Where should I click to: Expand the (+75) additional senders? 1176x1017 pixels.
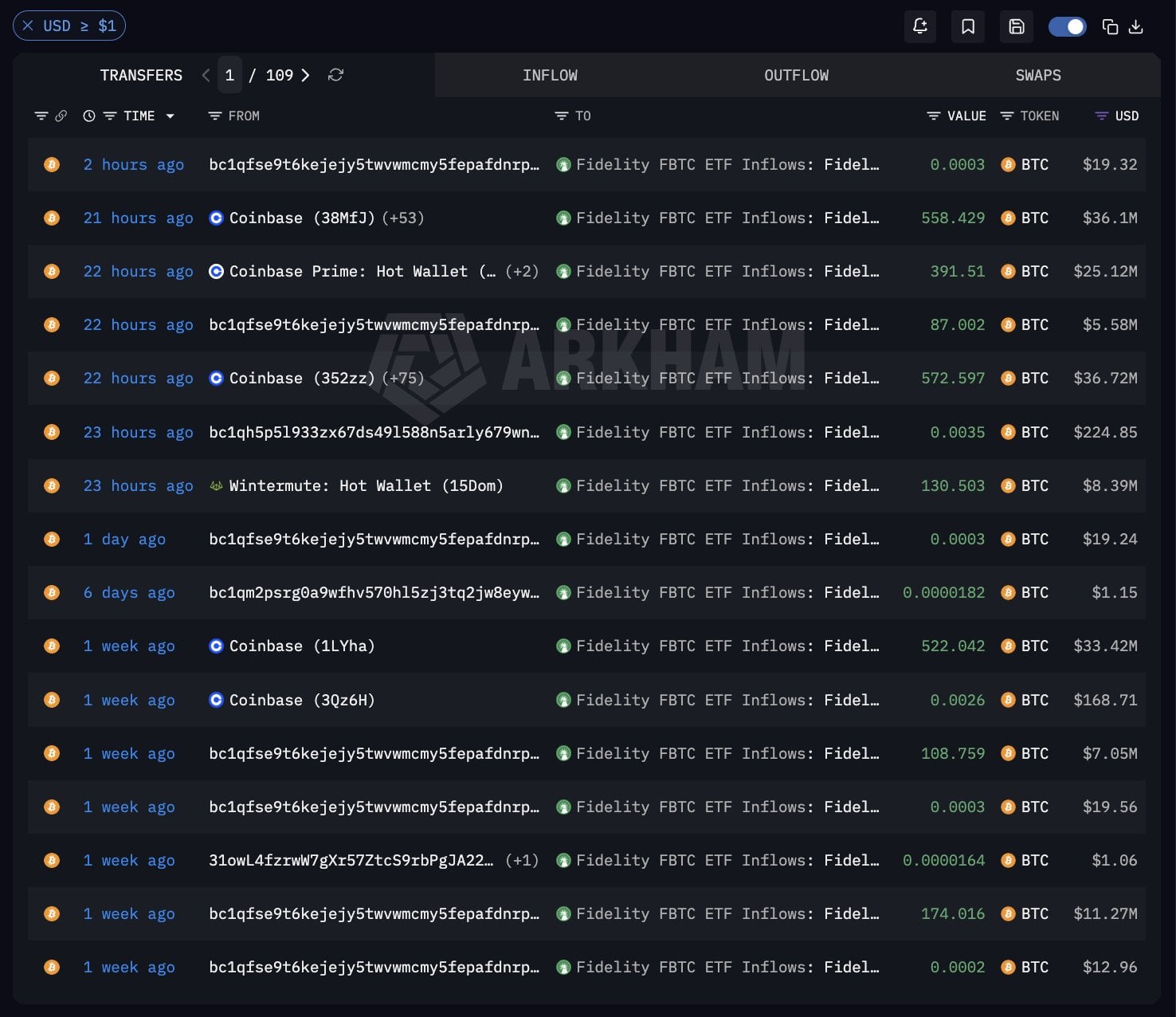[403, 378]
